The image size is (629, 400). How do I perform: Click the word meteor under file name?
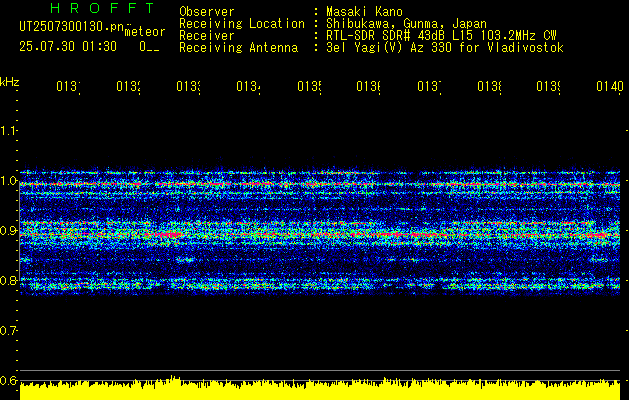click(145, 32)
